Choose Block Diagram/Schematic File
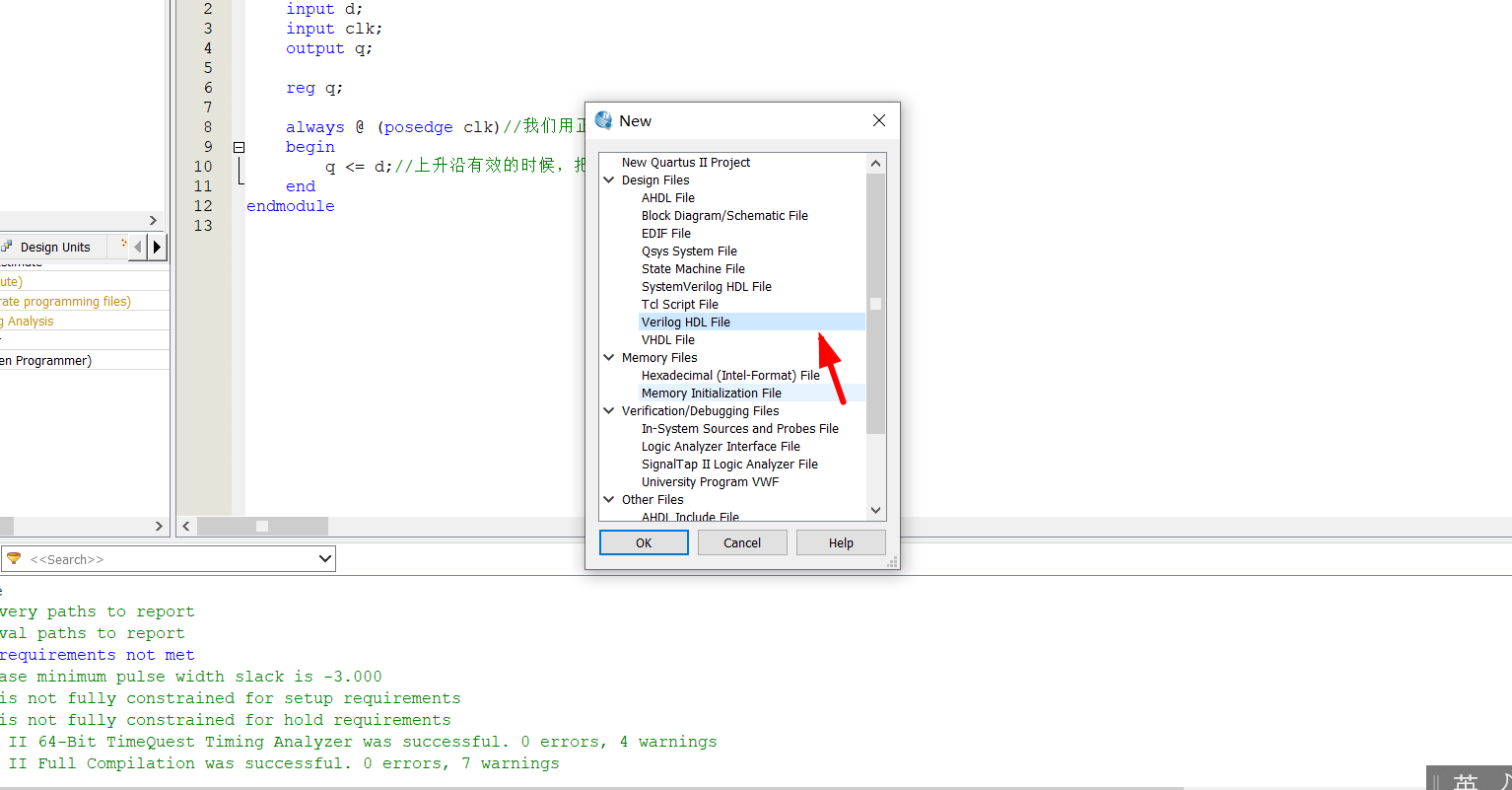1512x790 pixels. [724, 216]
